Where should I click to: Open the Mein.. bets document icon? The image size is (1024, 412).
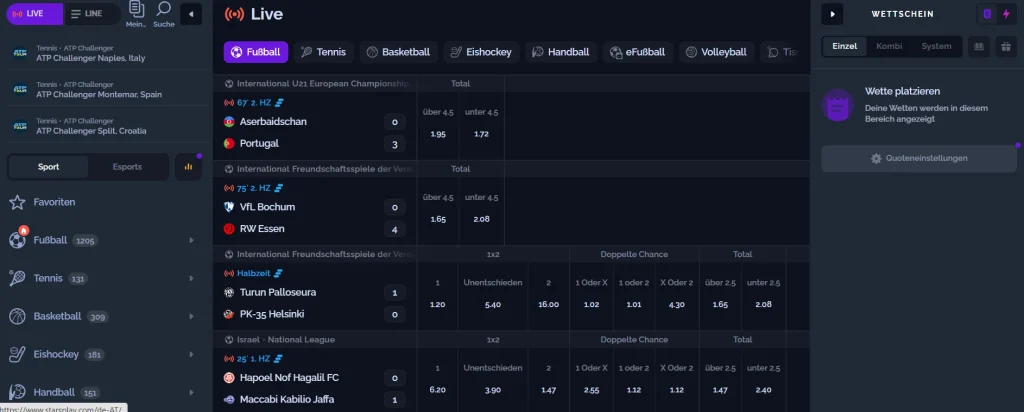click(136, 9)
